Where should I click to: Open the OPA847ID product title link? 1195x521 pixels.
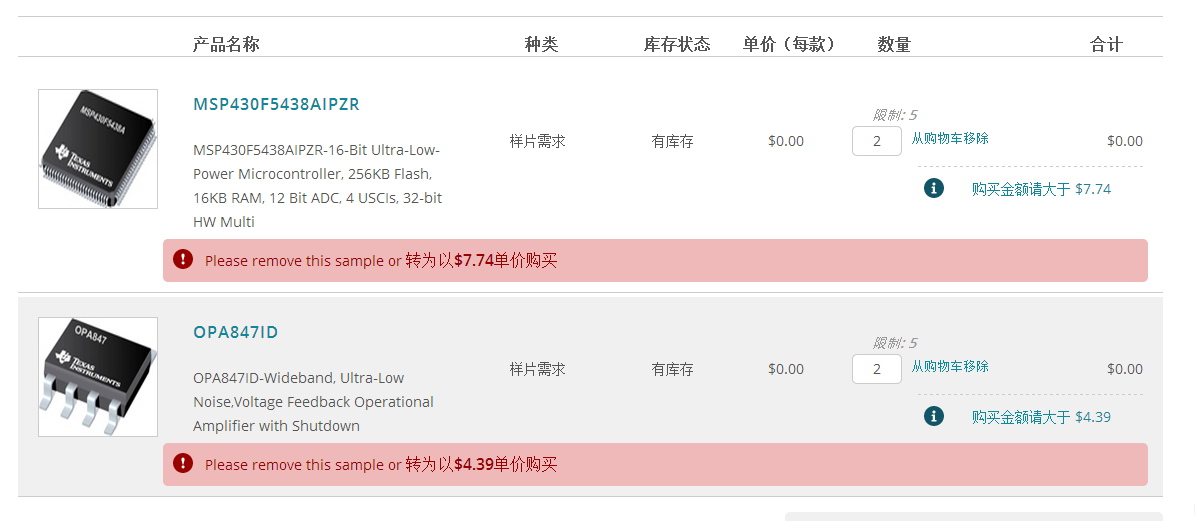[x=236, y=332]
